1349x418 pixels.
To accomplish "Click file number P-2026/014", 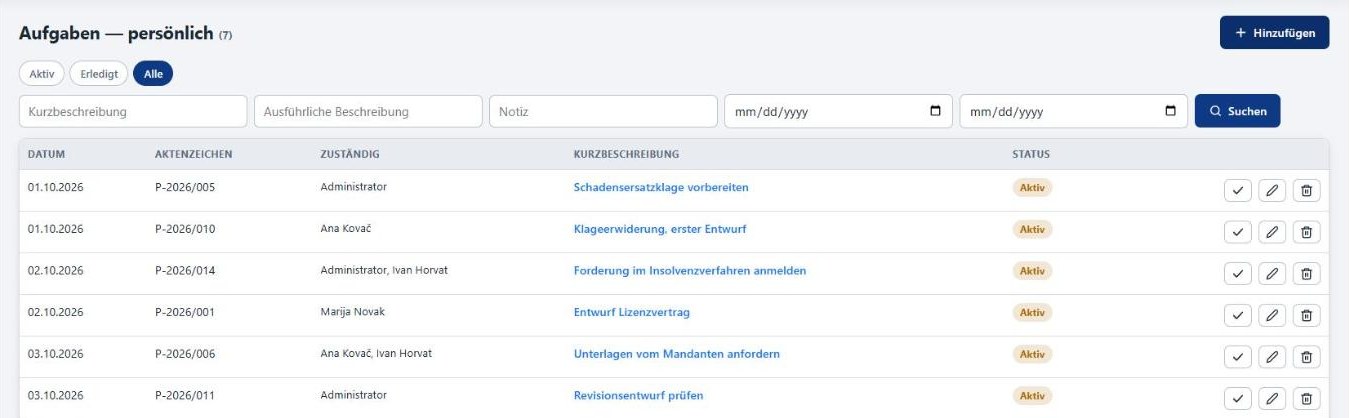I will pos(185,271).
